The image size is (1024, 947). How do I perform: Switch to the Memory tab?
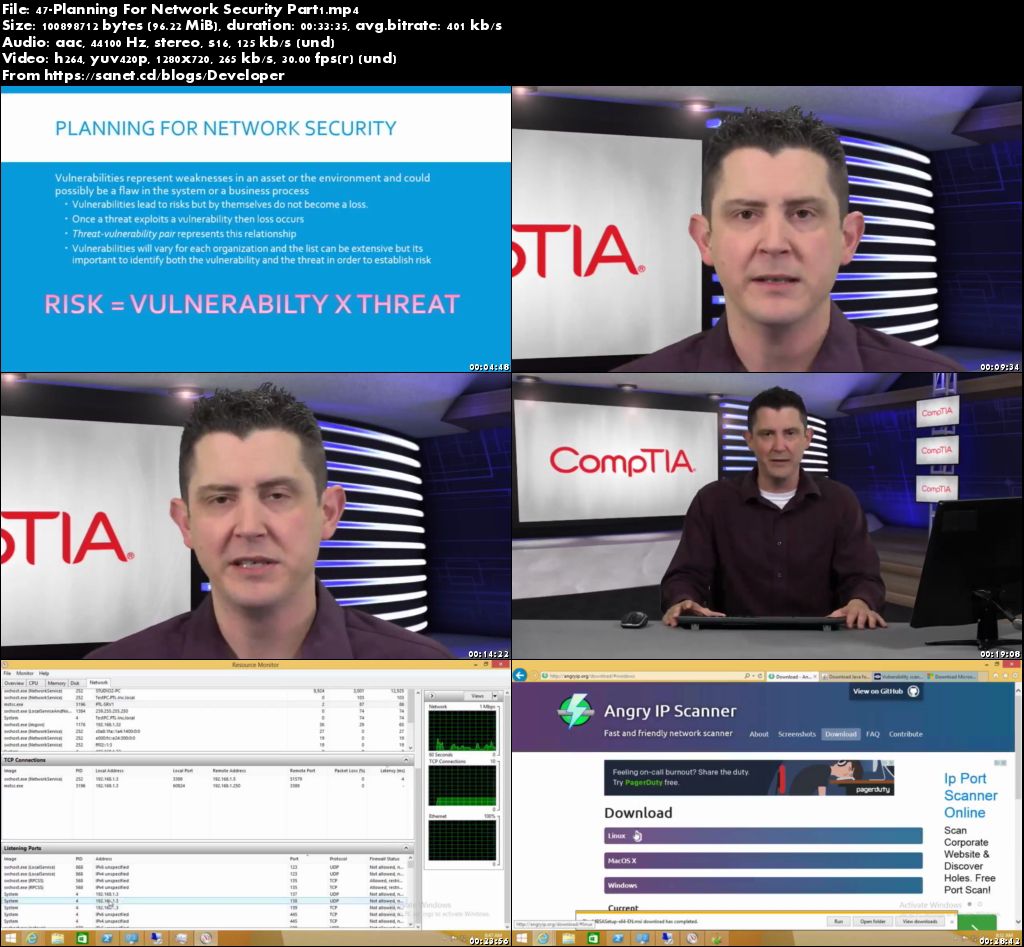[x=57, y=683]
